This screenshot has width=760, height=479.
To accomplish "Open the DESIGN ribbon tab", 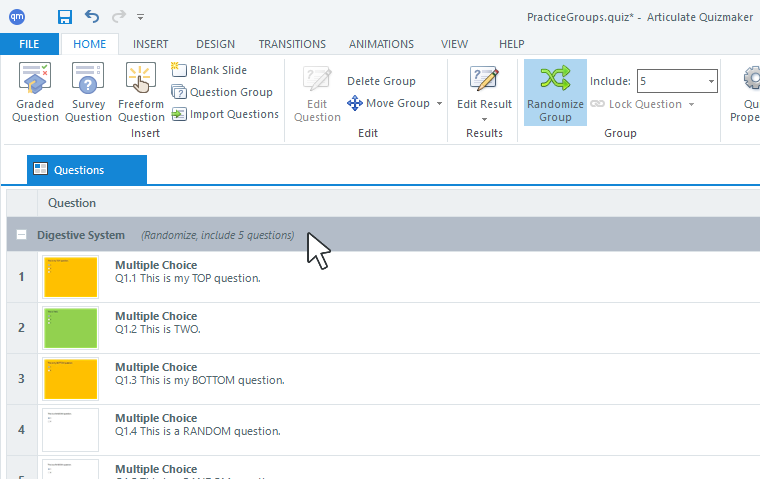I will [x=215, y=44].
